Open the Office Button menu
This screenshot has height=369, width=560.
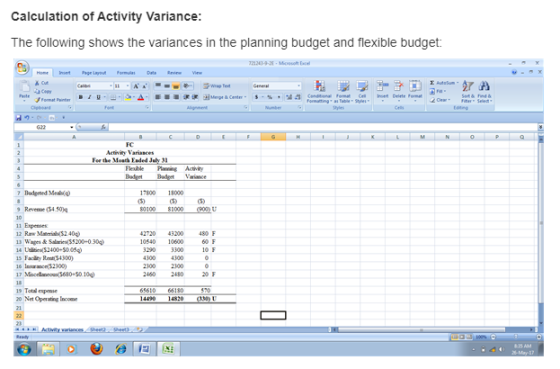point(22,68)
